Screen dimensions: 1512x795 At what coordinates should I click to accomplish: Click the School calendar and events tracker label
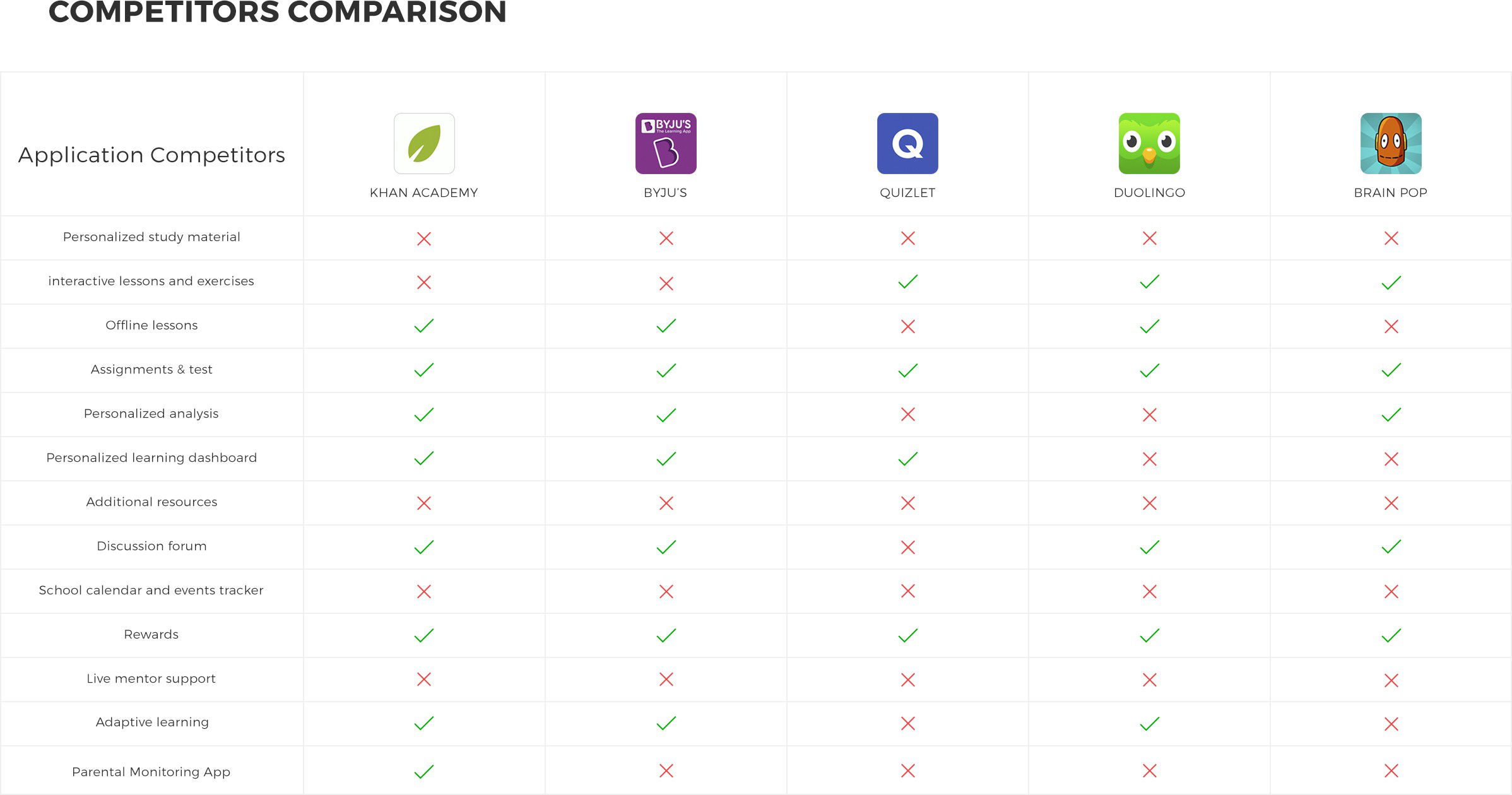pos(151,591)
